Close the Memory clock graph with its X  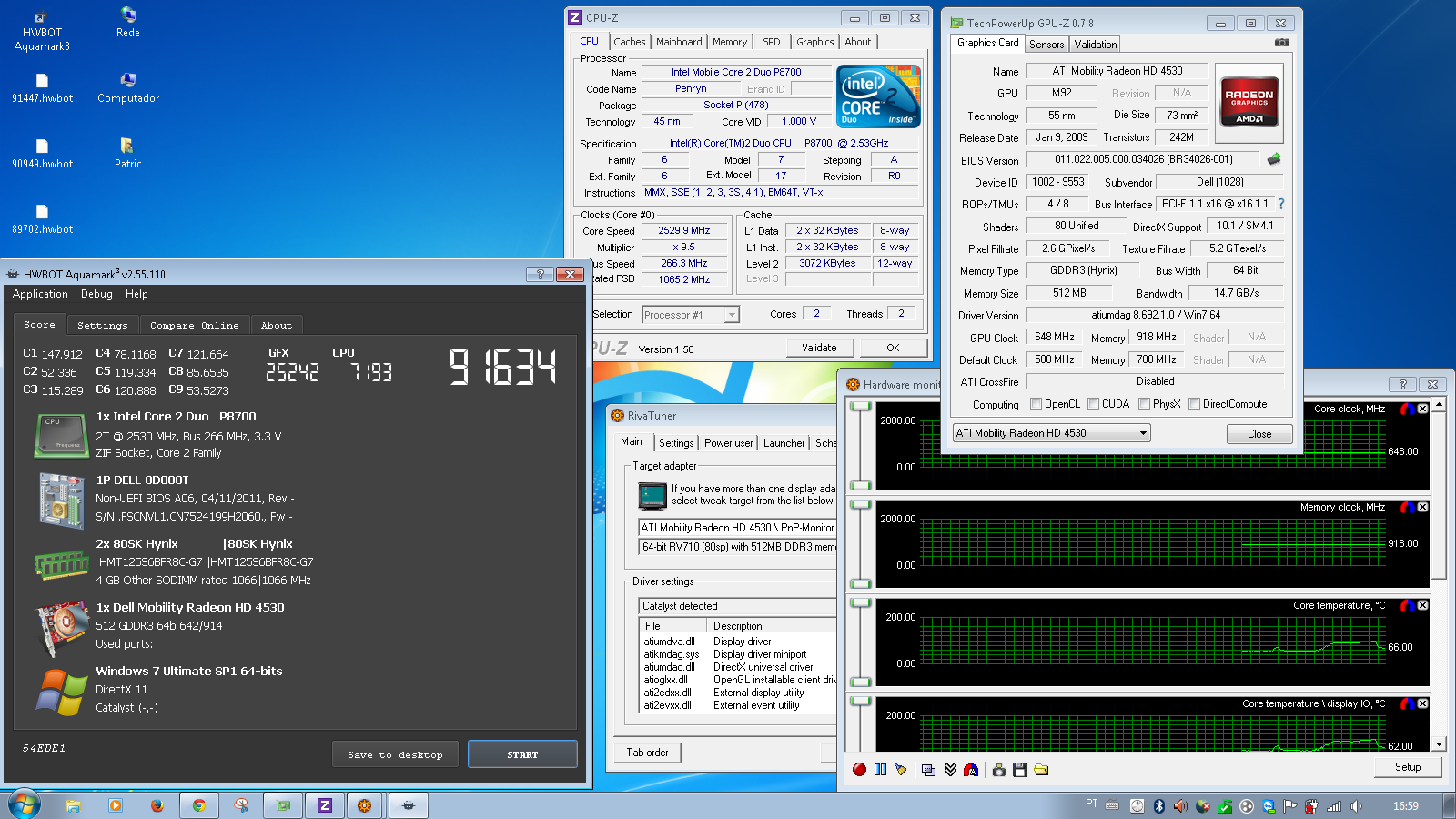click(1422, 507)
